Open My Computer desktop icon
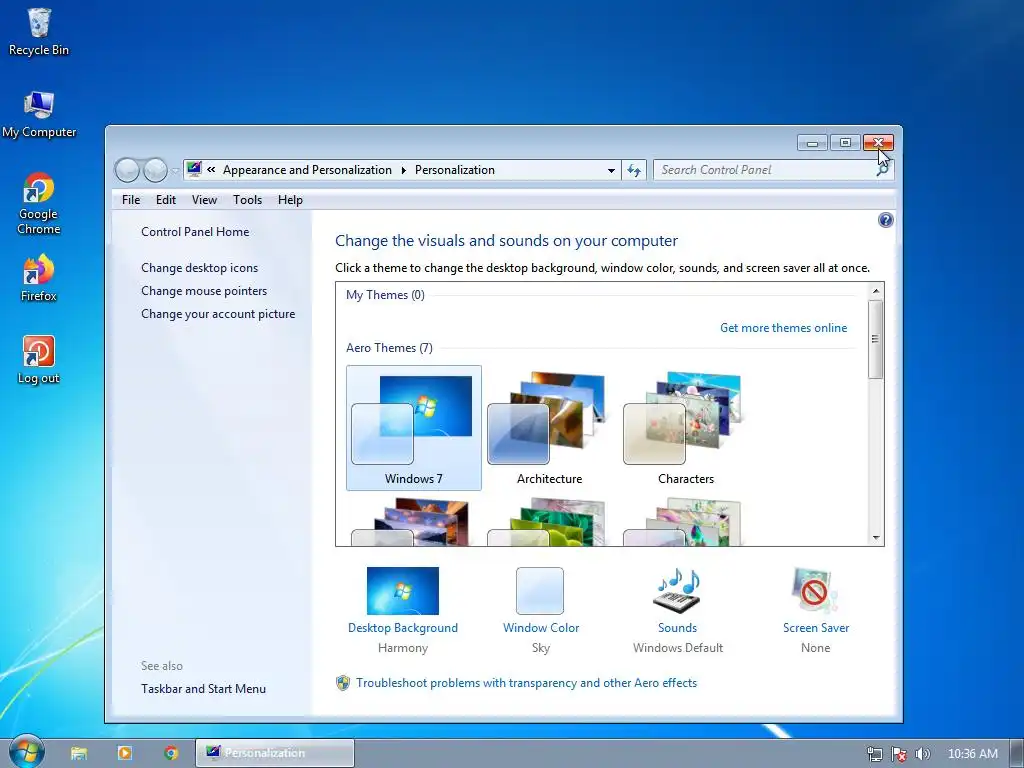 [39, 114]
